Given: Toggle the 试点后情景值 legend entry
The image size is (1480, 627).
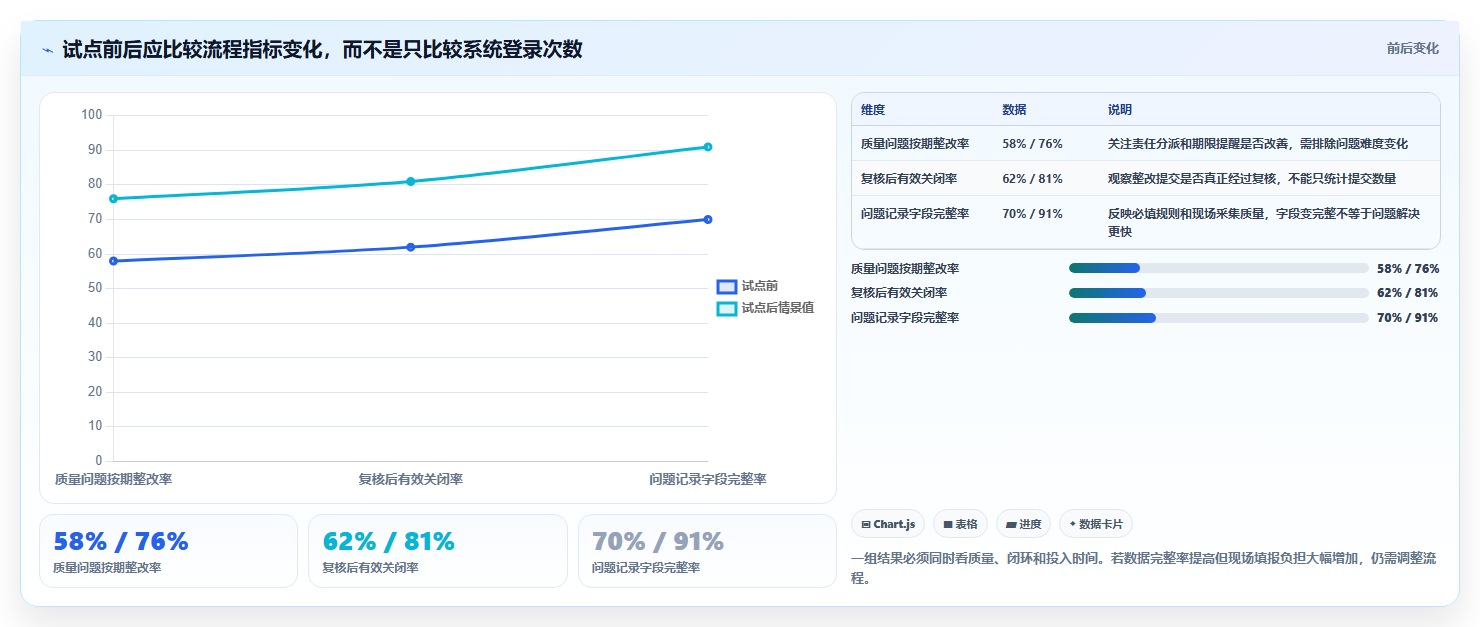Looking at the screenshot, I should click(765, 308).
